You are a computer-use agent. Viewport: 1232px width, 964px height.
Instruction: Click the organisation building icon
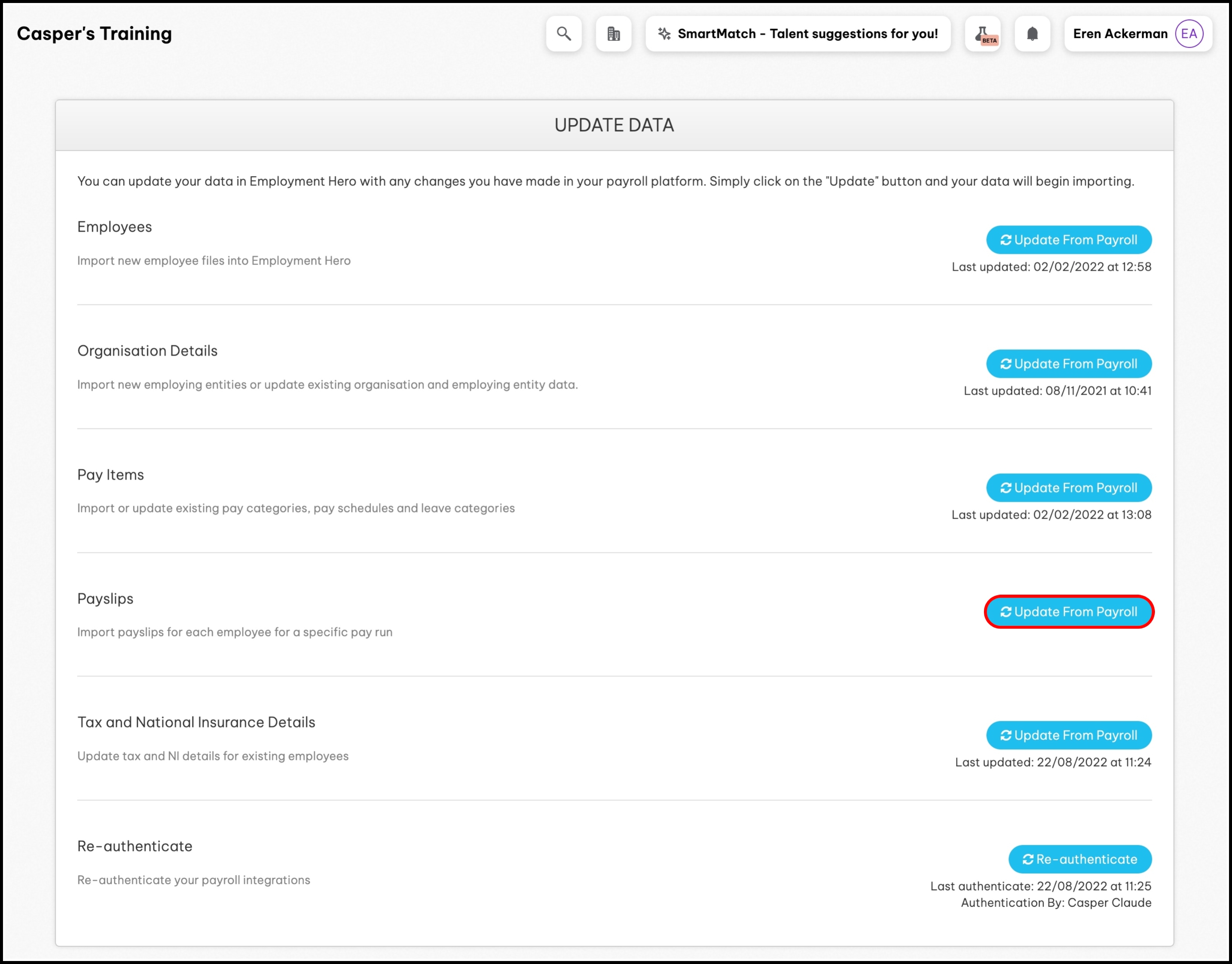(613, 34)
